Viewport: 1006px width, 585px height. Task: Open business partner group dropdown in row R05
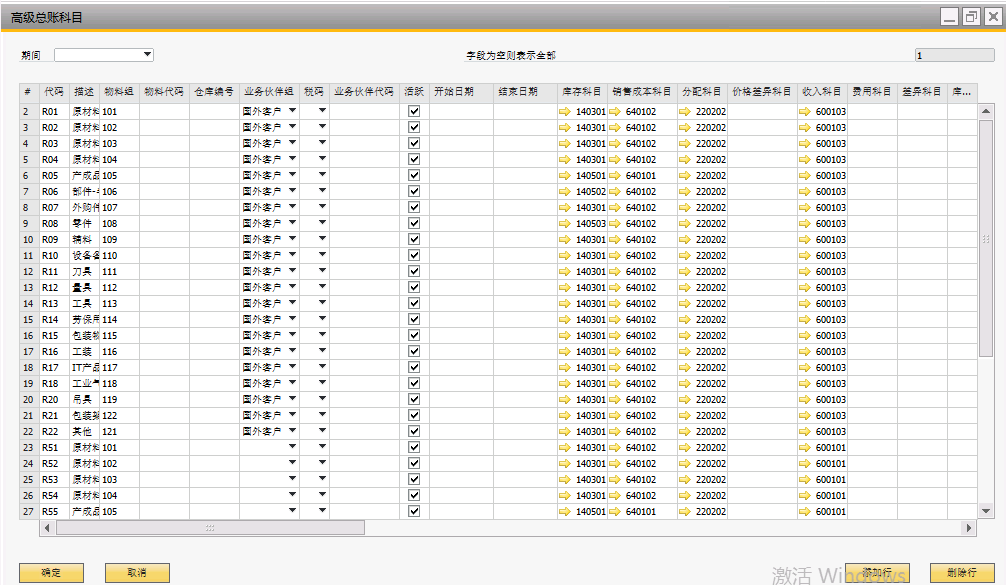(293, 175)
